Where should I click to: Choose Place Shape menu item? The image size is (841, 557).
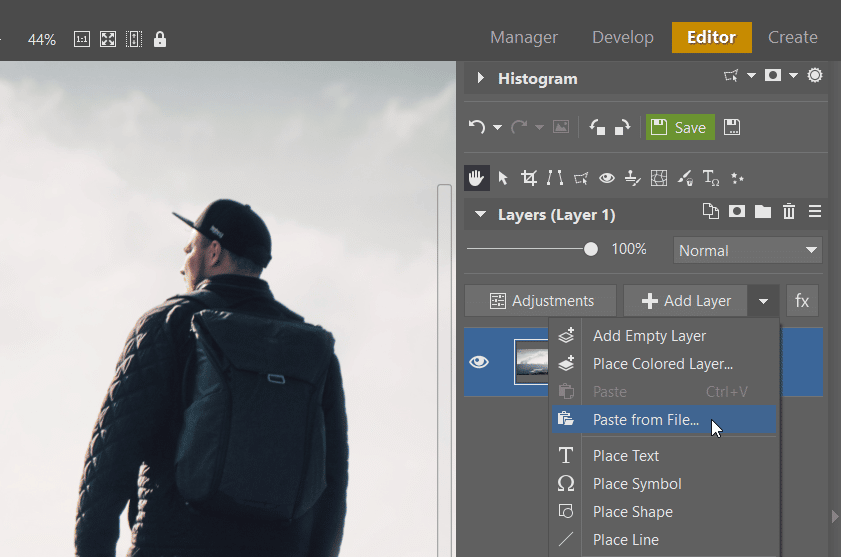point(664,512)
